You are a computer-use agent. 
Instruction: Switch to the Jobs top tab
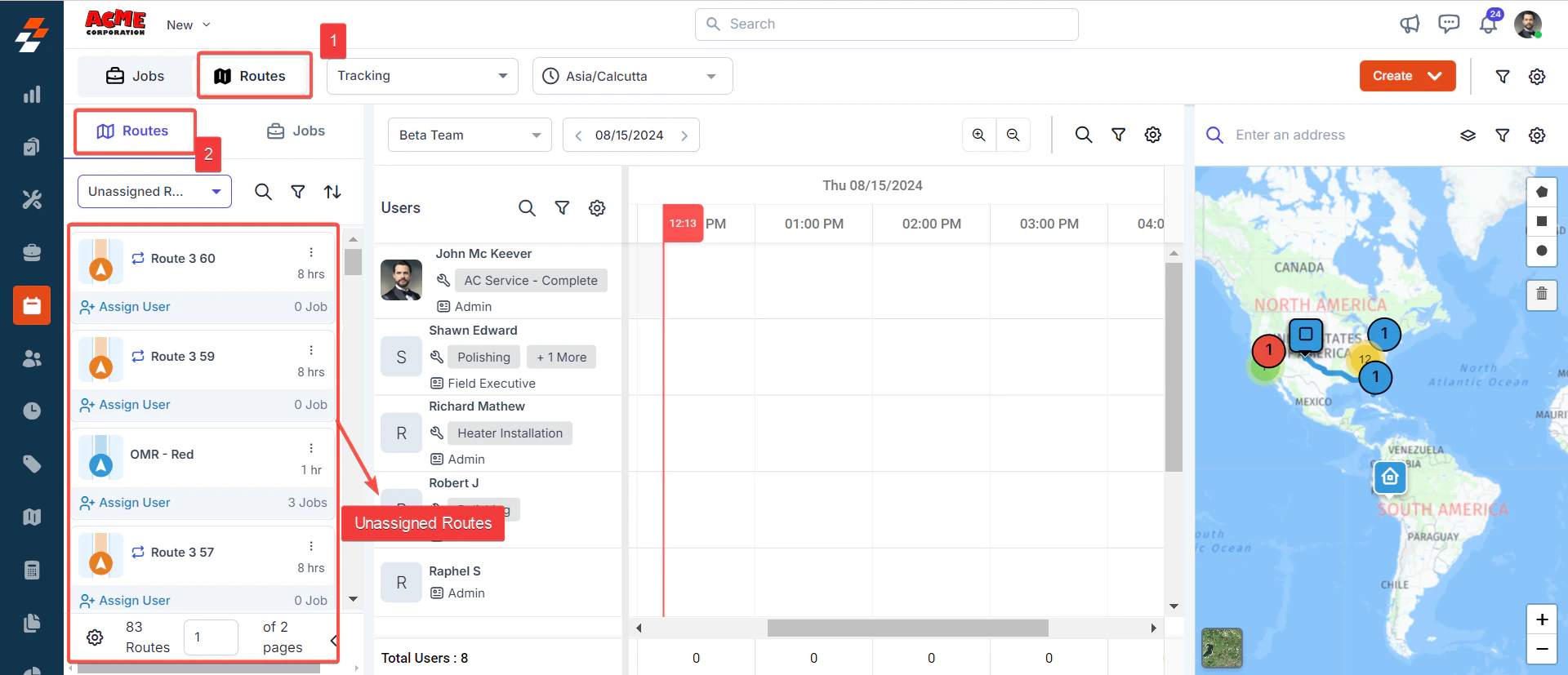click(136, 76)
